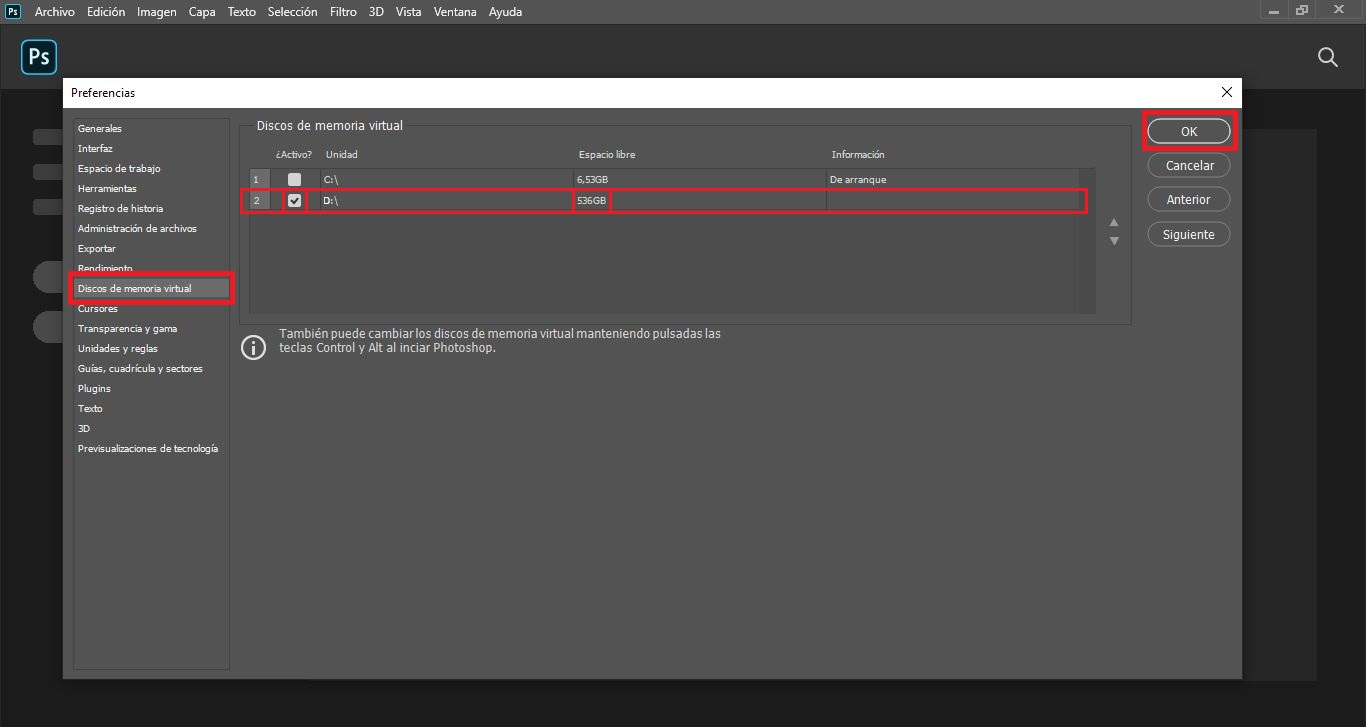Click the ¿Activo? column header
Screen dimensions: 1366x727
tap(294, 154)
